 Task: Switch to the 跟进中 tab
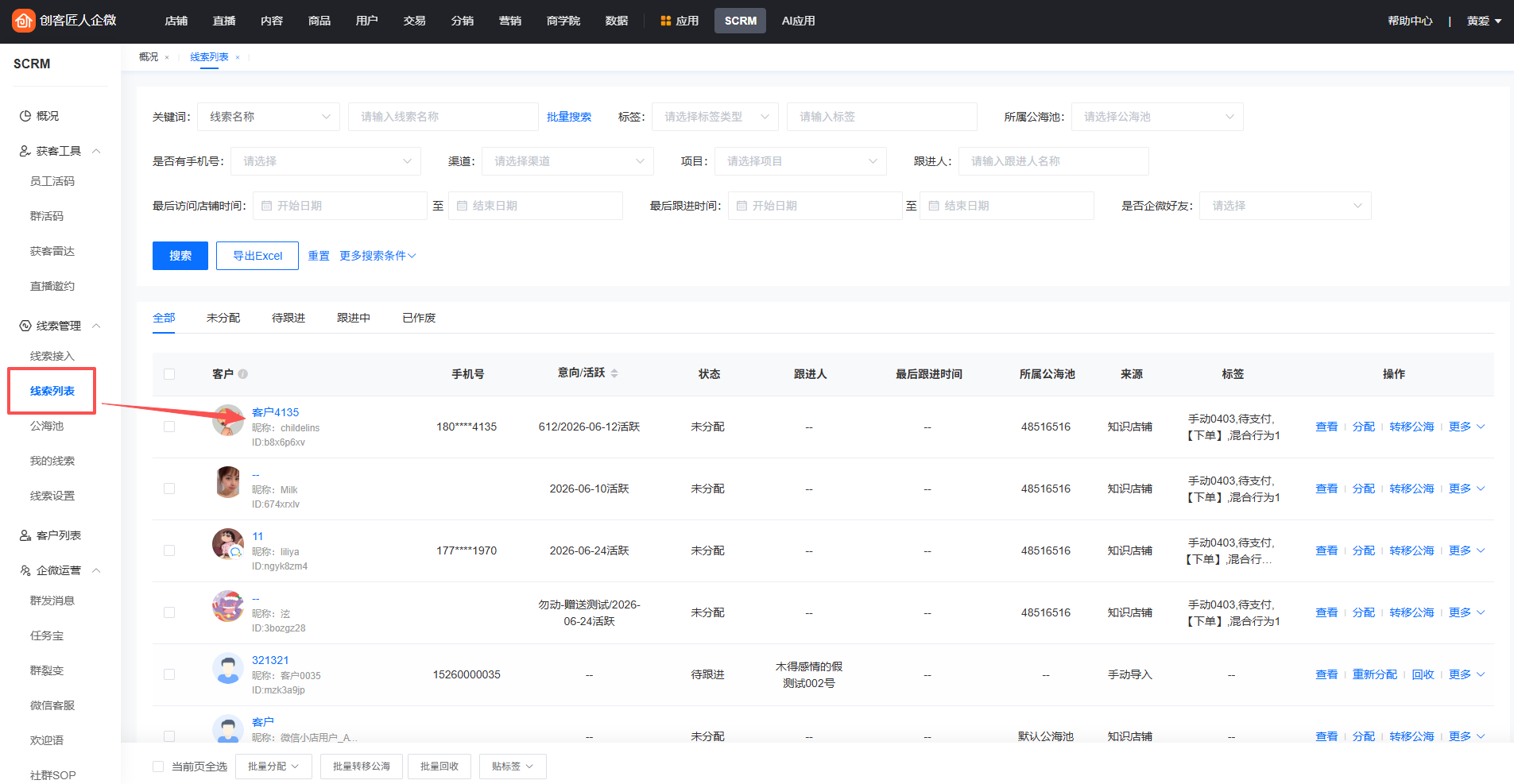pos(354,318)
